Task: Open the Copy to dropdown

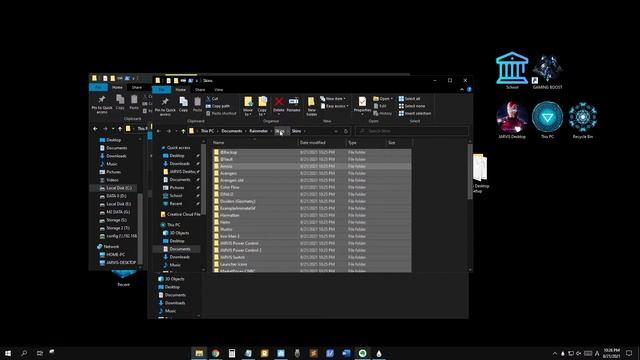Action: point(262,107)
